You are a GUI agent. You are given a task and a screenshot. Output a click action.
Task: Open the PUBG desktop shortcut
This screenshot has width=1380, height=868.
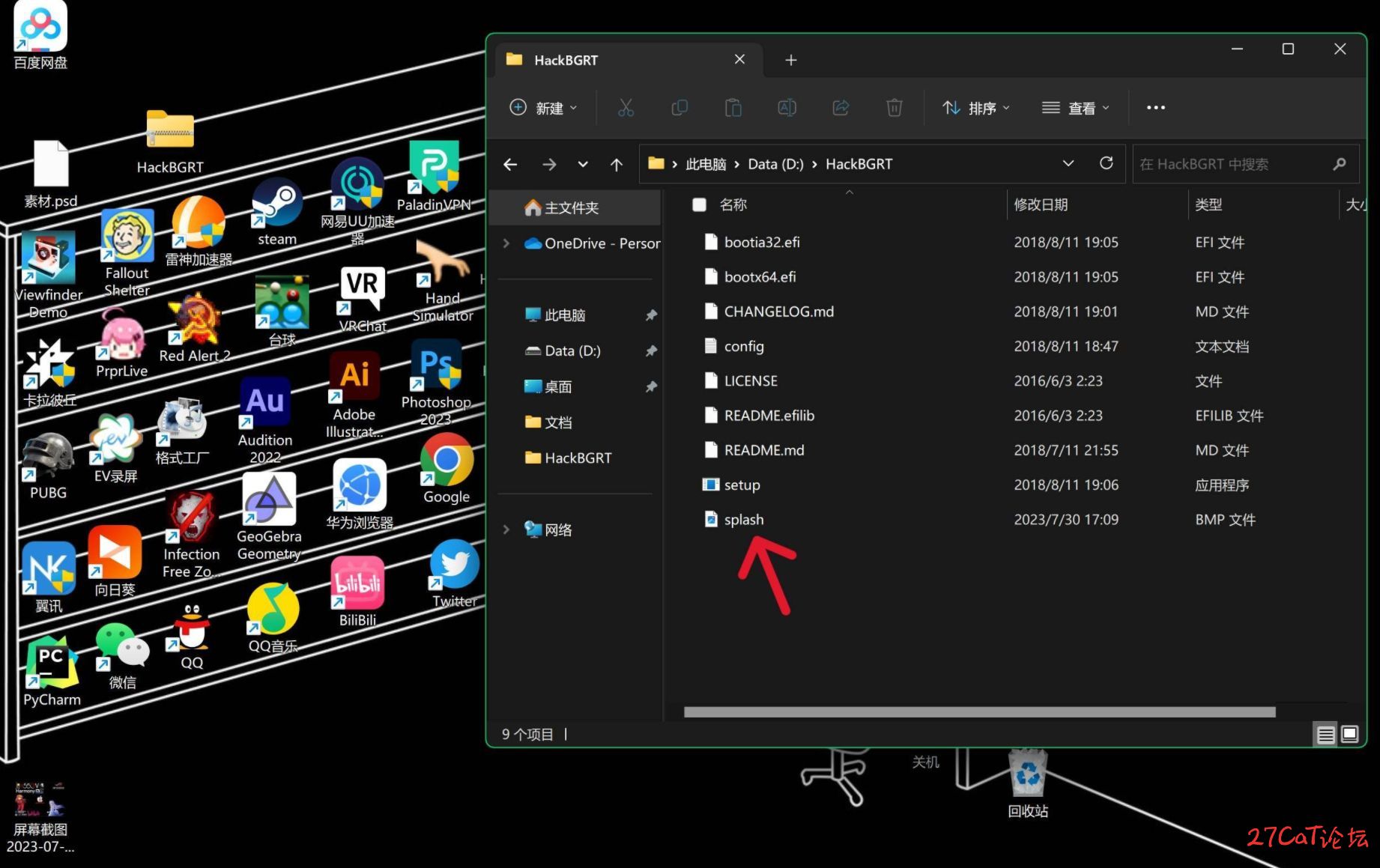[48, 466]
